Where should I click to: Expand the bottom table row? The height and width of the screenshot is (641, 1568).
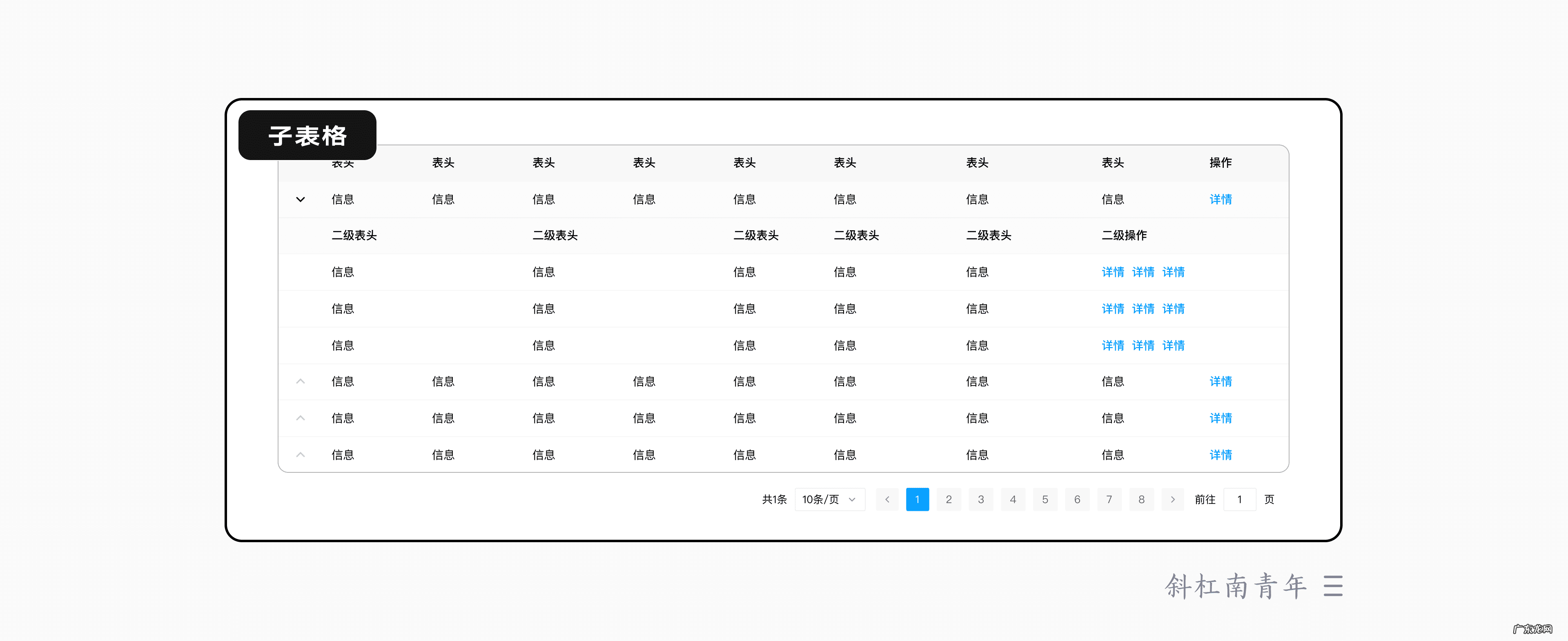click(x=300, y=454)
